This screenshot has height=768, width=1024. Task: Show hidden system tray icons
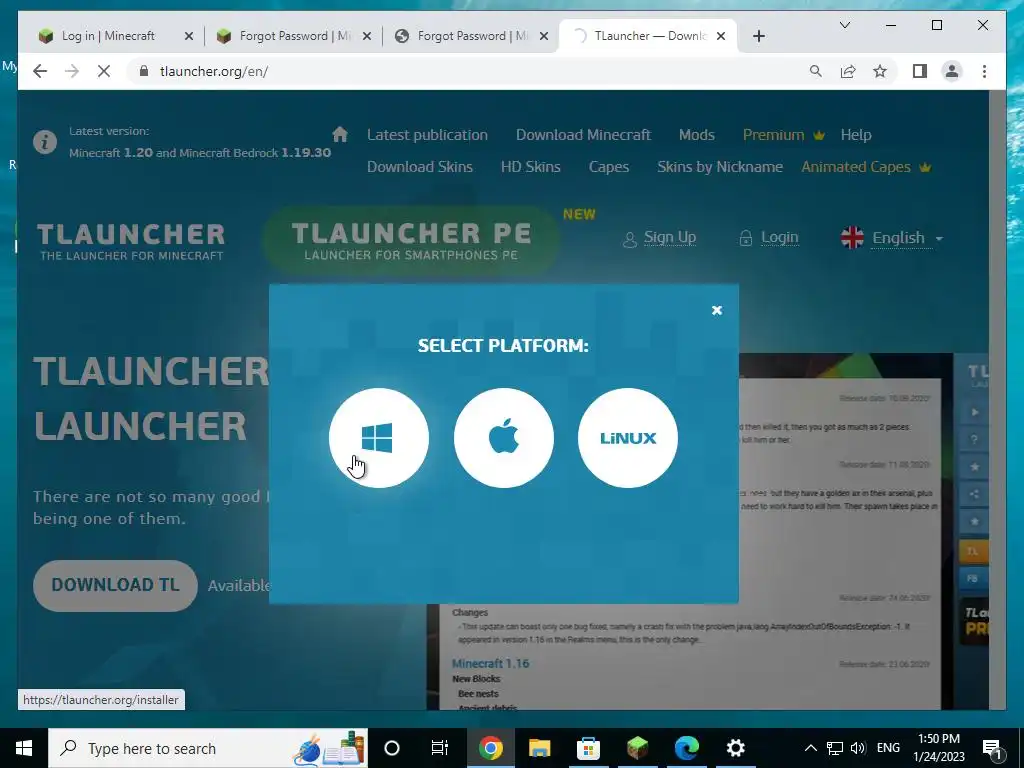point(810,748)
